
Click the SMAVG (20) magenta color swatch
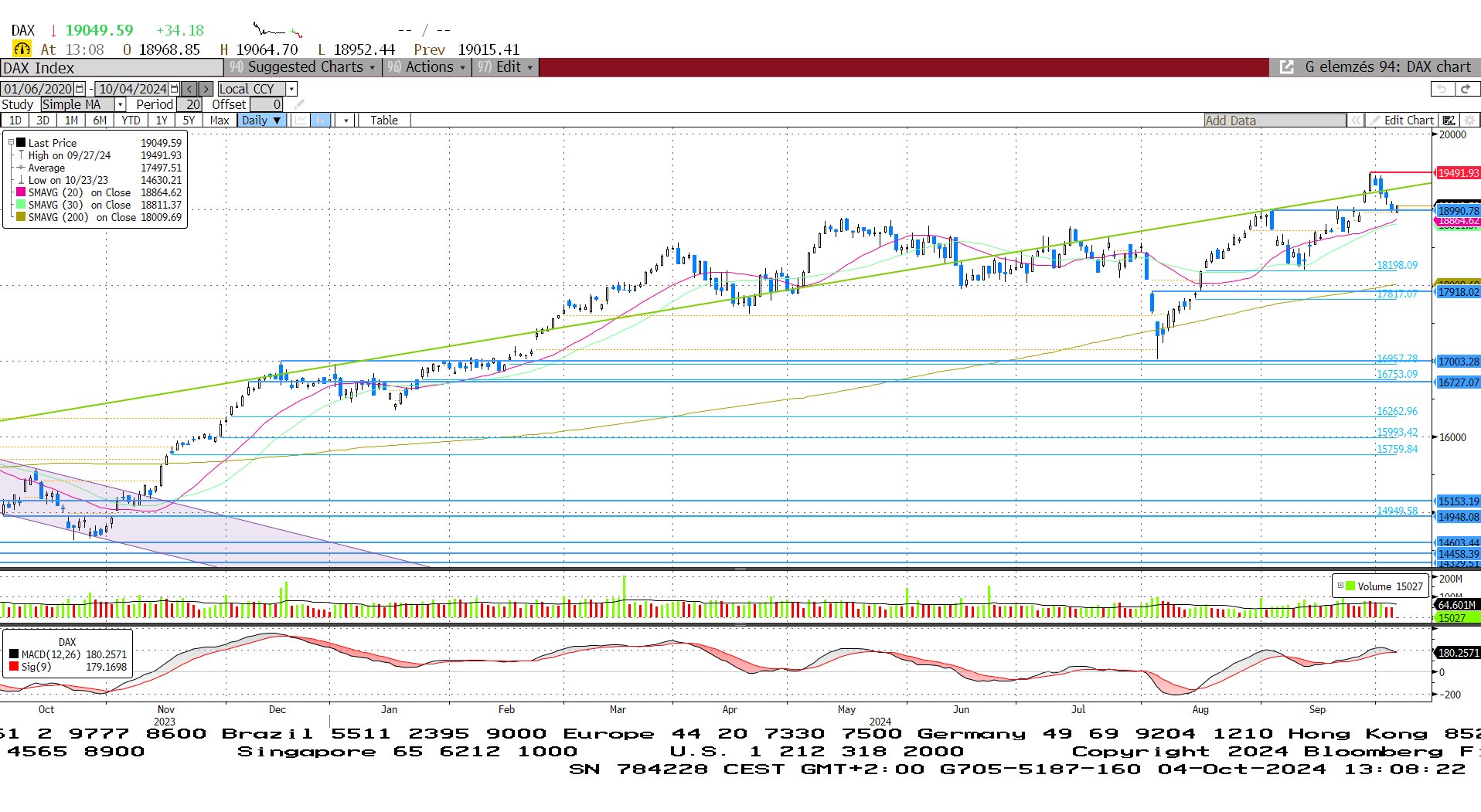coord(21,192)
